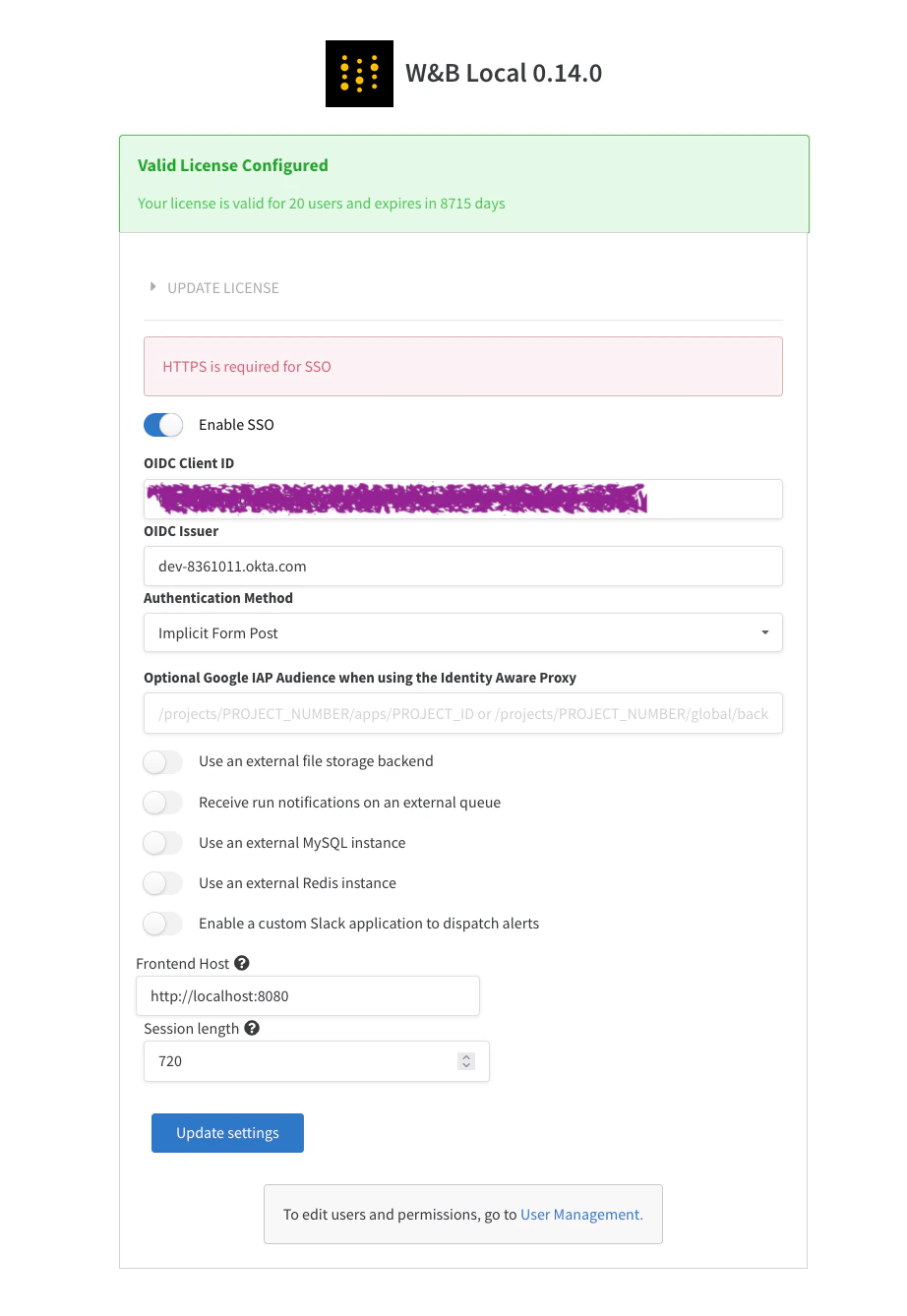Click the Session length question mark icon

[253, 1027]
